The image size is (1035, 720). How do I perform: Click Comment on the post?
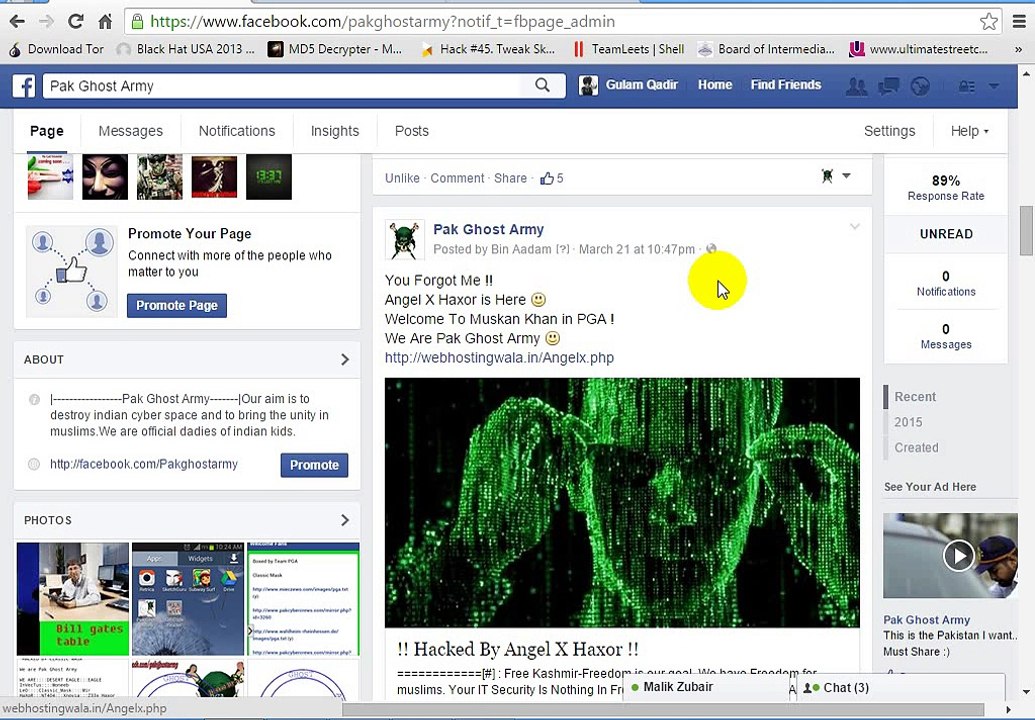457,178
